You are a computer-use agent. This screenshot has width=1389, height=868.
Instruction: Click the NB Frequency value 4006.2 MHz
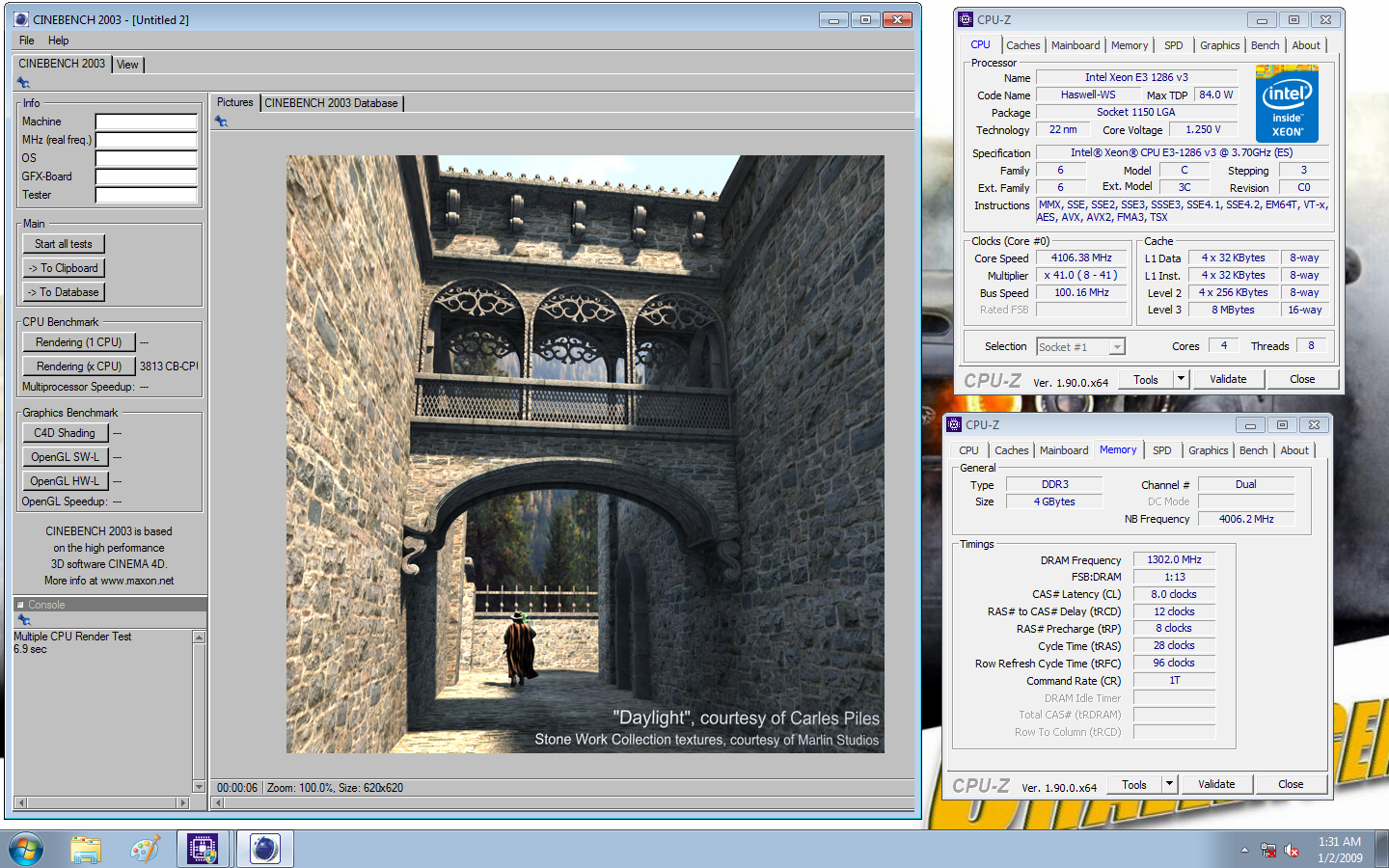[1245, 519]
